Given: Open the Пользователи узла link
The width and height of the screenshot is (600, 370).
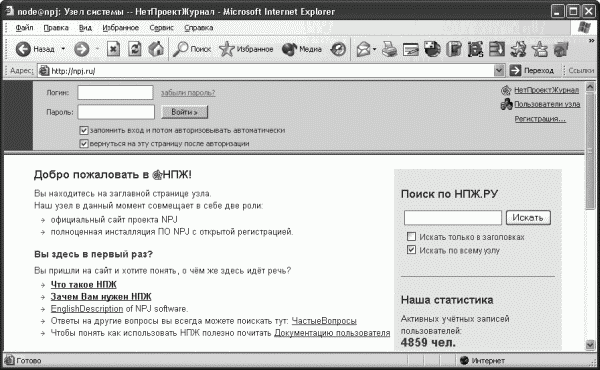Looking at the screenshot, I should coord(547,104).
